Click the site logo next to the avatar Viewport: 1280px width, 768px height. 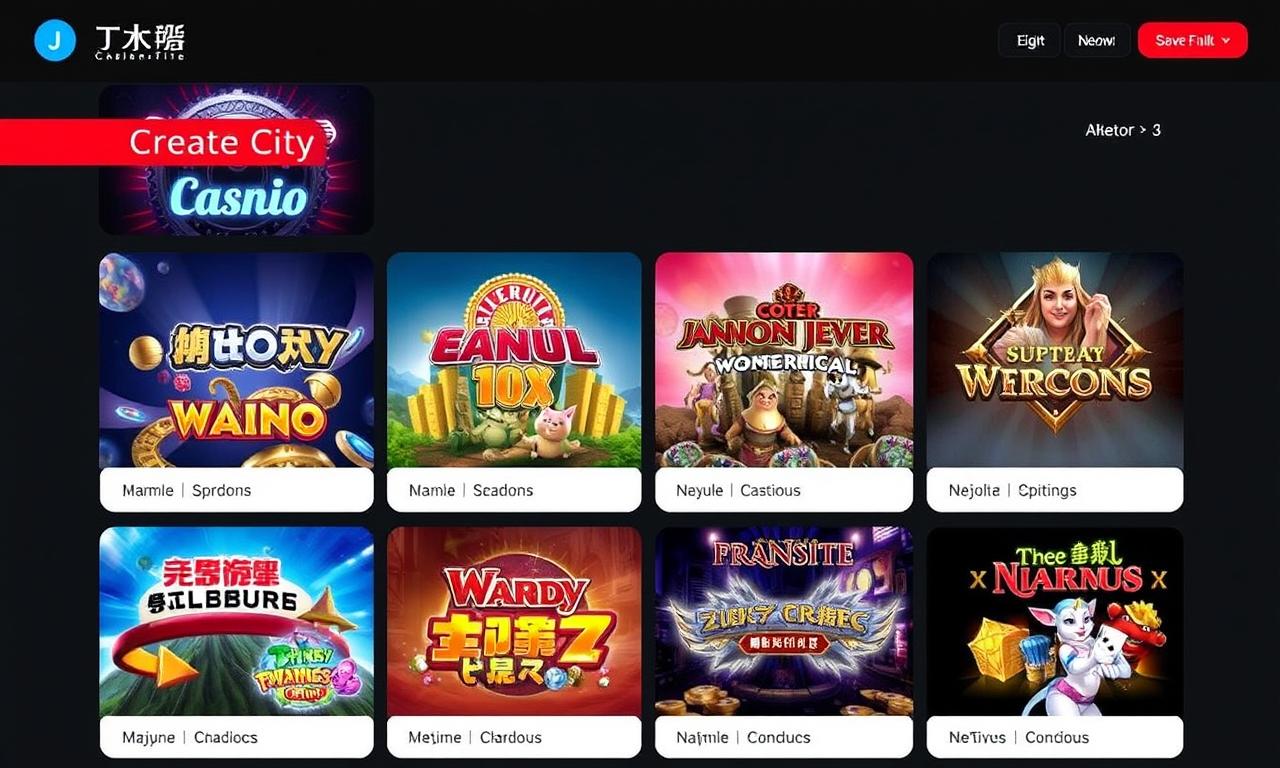click(x=140, y=42)
